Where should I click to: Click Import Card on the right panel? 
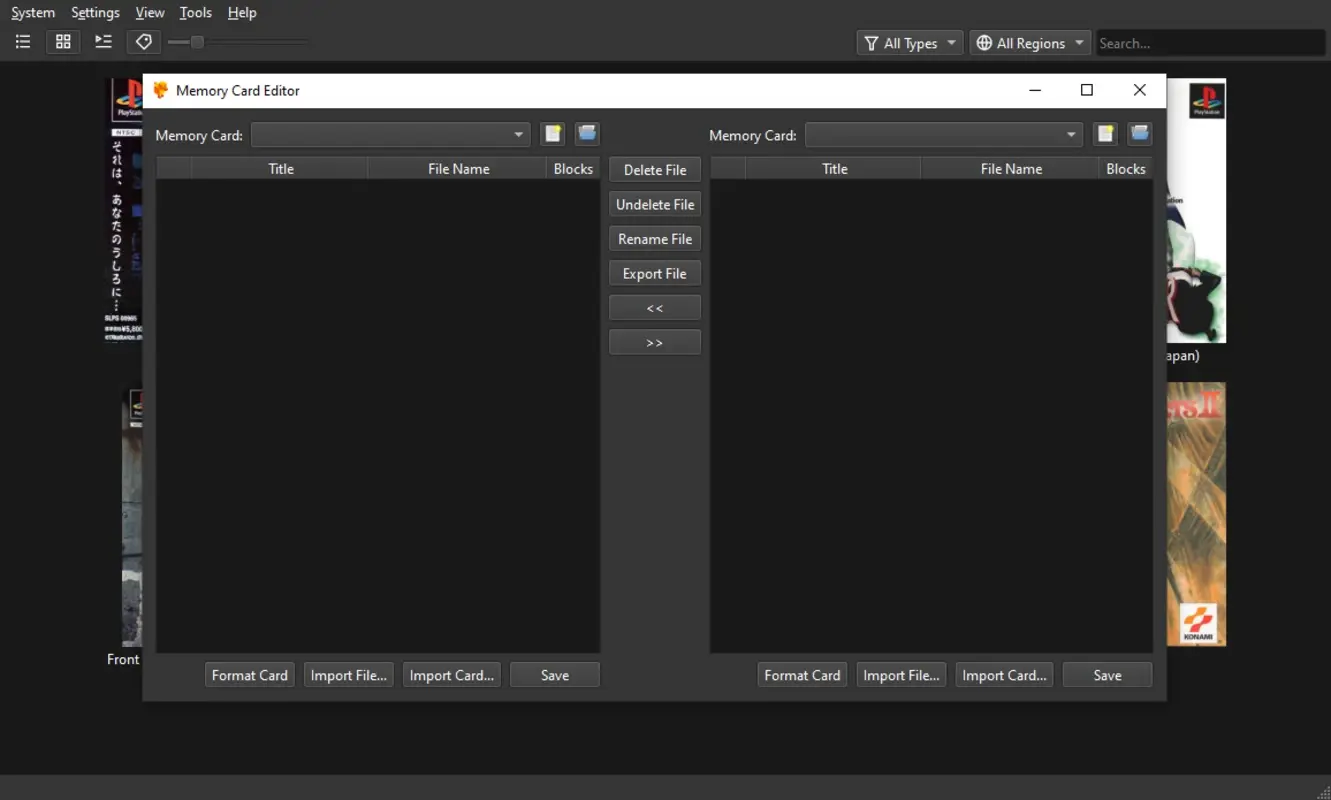[x=1004, y=674]
